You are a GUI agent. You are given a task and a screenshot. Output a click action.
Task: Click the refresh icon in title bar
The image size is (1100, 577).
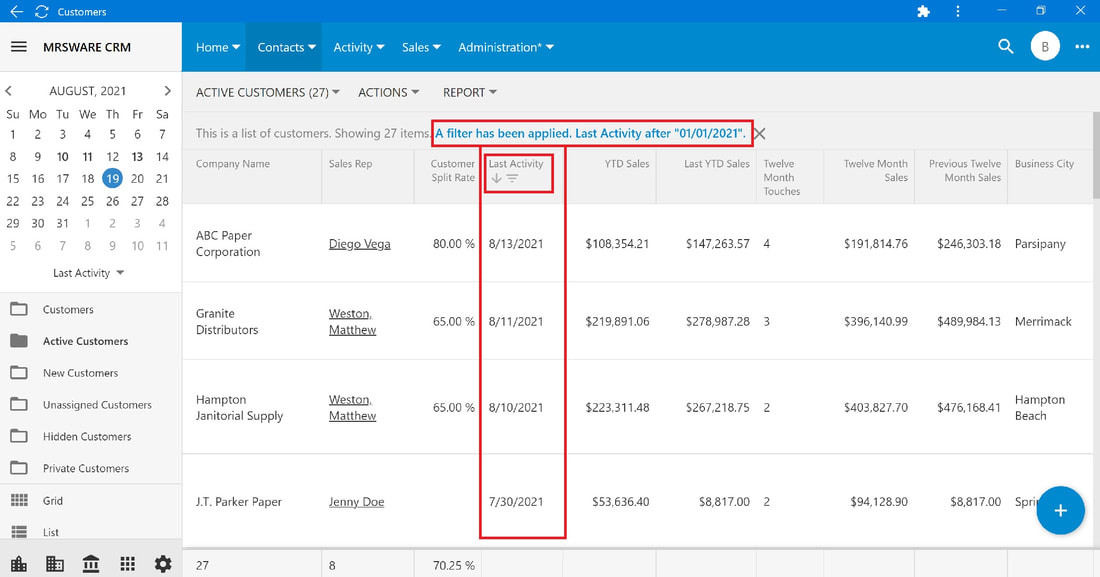click(42, 11)
